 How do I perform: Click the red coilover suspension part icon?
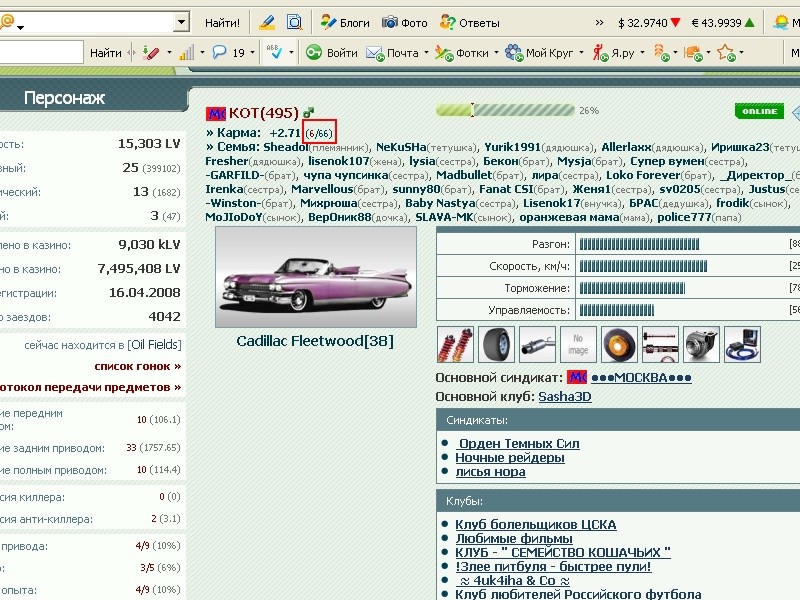click(x=456, y=345)
